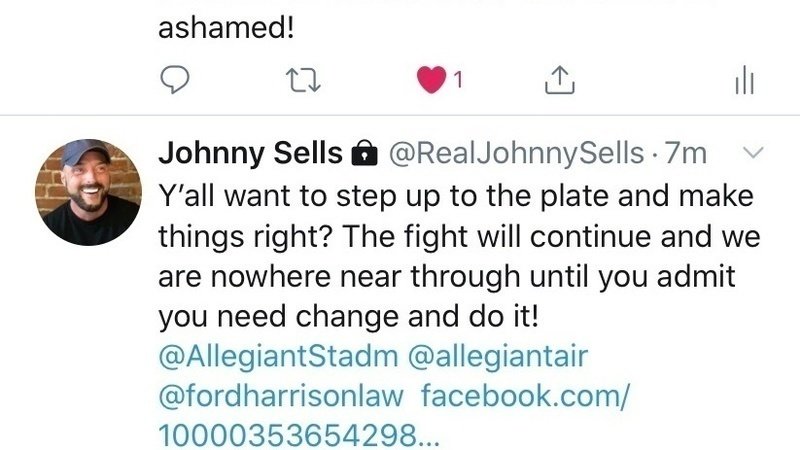
Task: Expand the chevron menu on Johnny Sells' tweet
Action: click(x=753, y=153)
